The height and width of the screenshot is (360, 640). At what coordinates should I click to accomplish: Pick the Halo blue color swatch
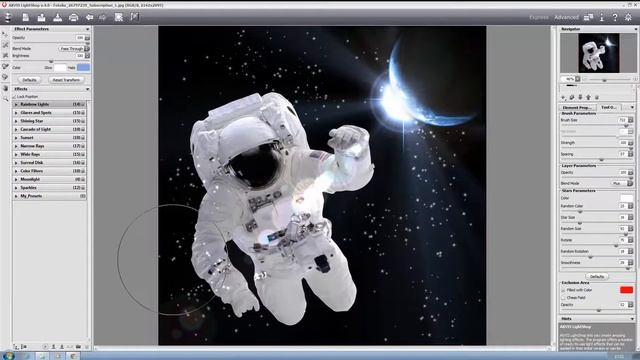click(x=83, y=68)
